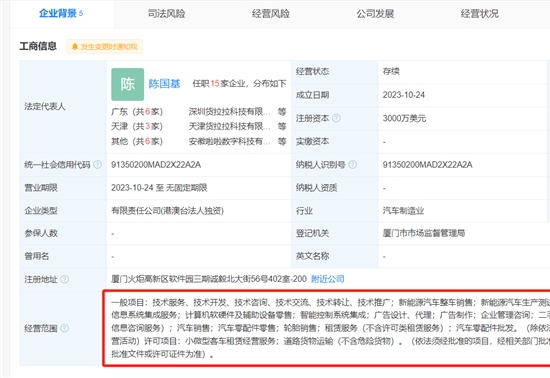Open help icon next to 经营范围
Viewport: 550px width, 378px height.
(65, 328)
